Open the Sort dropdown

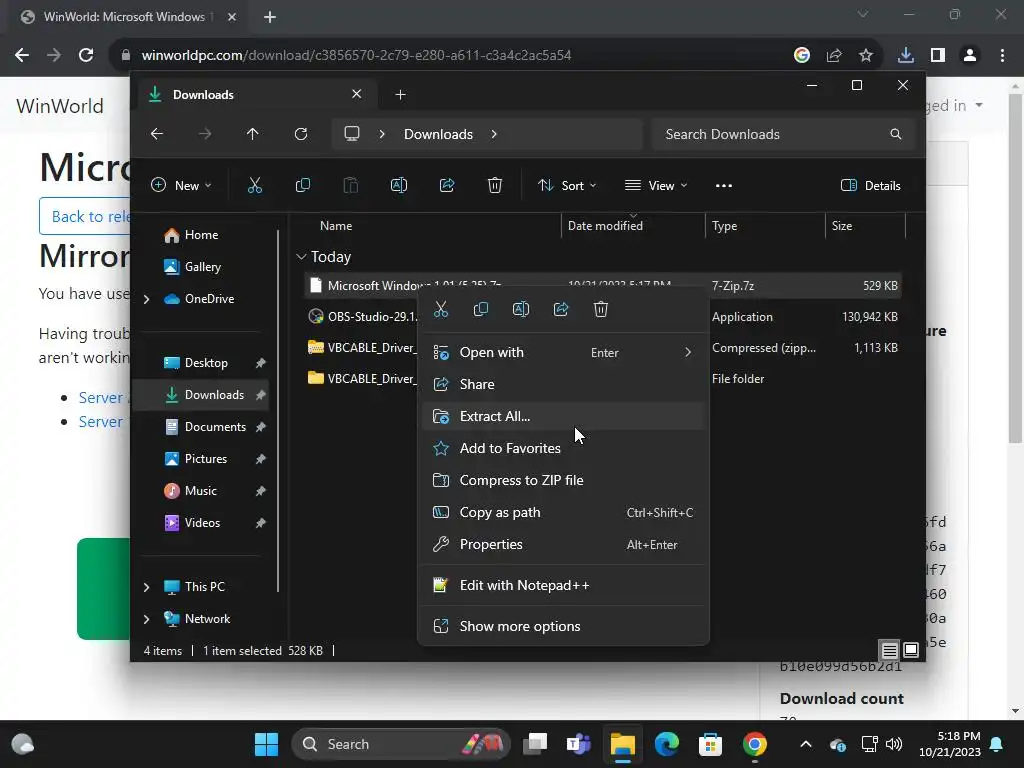tap(566, 185)
